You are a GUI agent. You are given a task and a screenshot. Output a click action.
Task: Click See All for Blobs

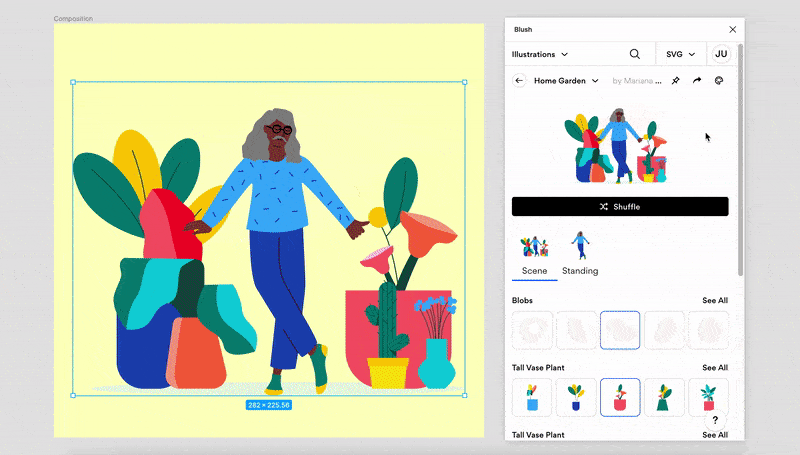(715, 300)
